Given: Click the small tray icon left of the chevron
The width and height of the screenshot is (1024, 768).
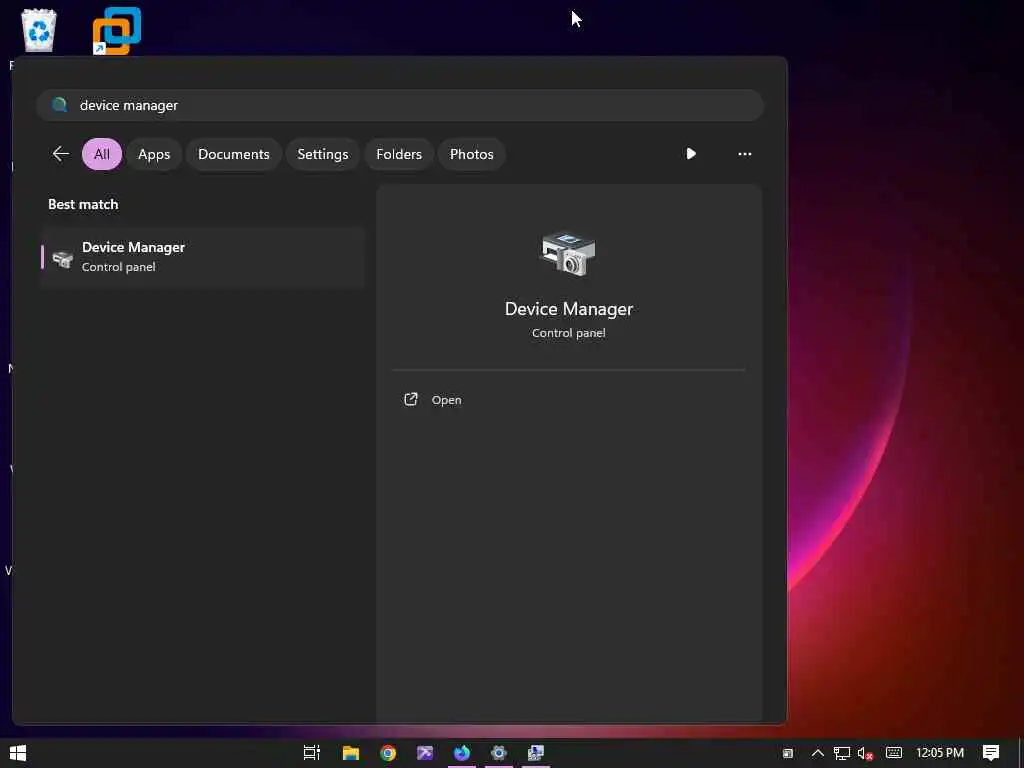Looking at the screenshot, I should [x=788, y=754].
